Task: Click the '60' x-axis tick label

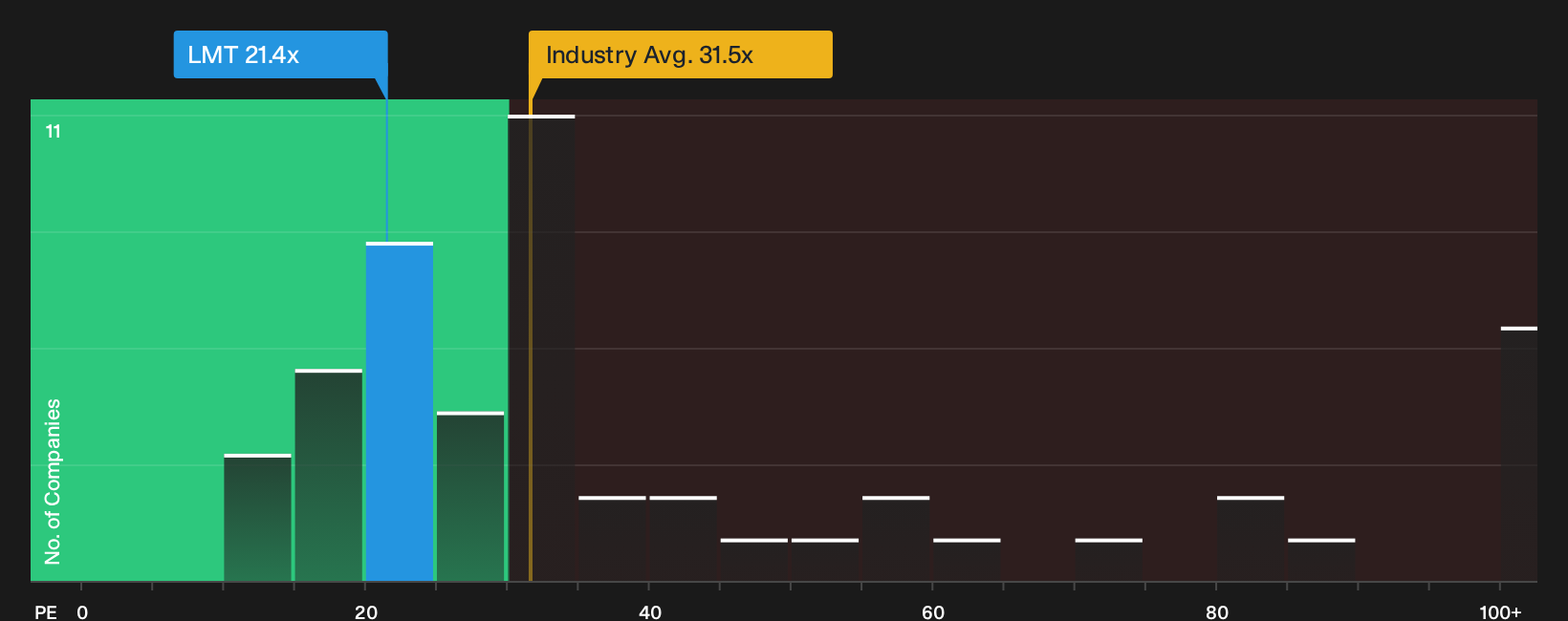Action: pyautogui.click(x=933, y=612)
